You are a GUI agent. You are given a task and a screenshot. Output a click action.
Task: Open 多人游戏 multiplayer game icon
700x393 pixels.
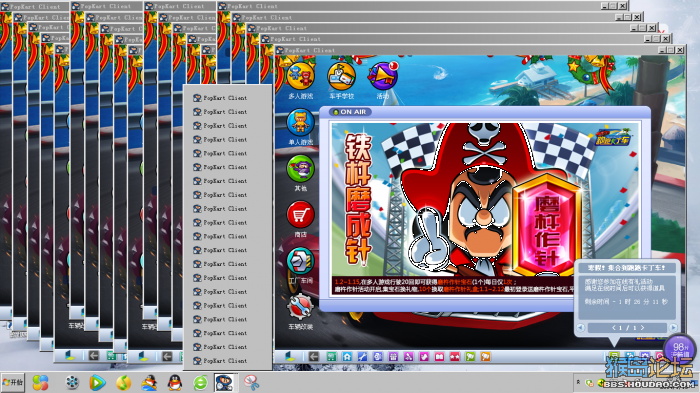[x=300, y=76]
